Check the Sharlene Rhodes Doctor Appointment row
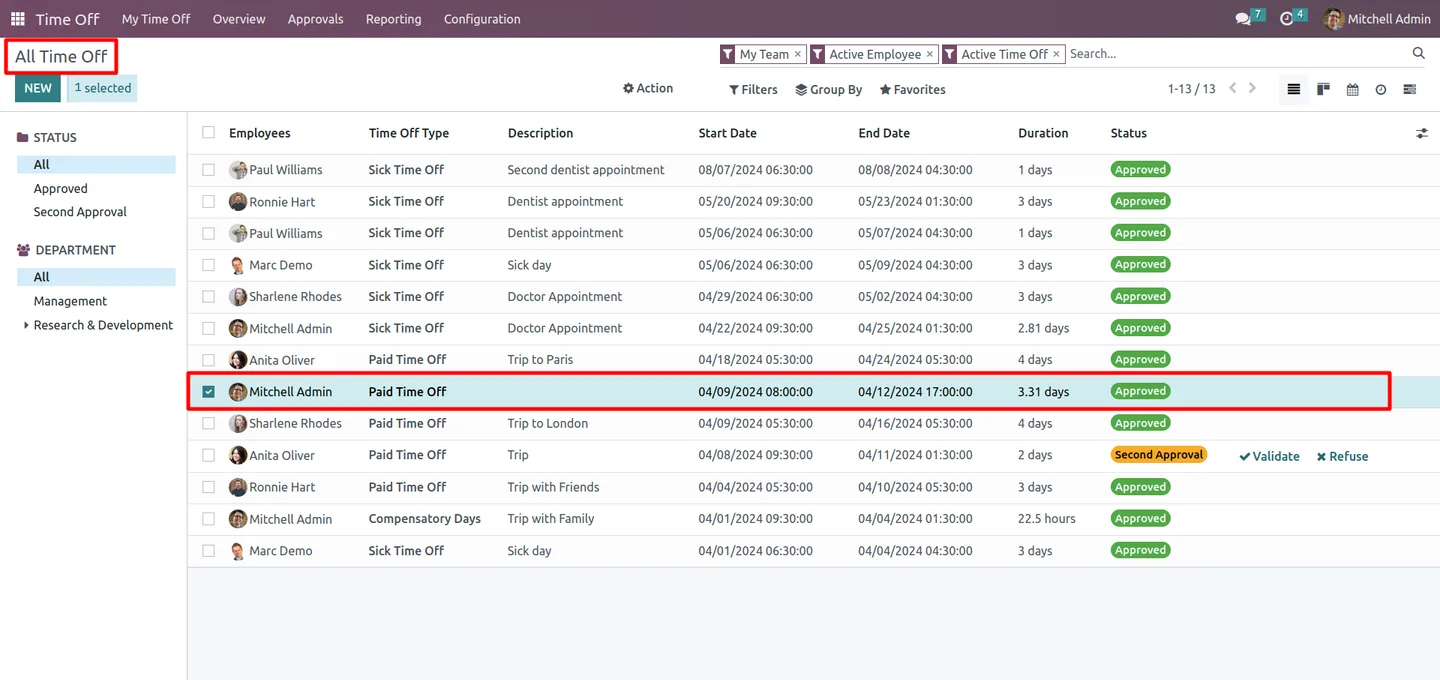This screenshot has height=680, width=1440. pyautogui.click(x=208, y=296)
